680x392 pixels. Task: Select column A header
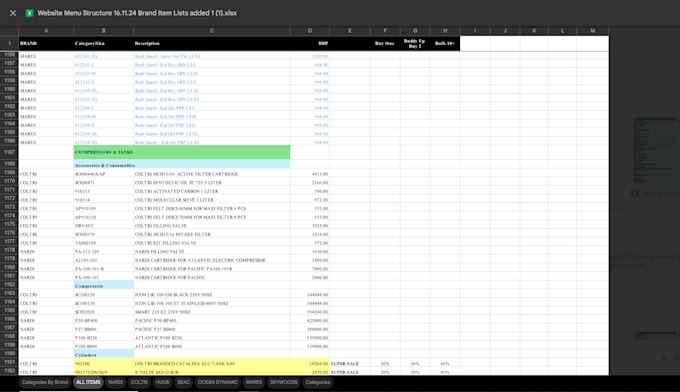46,31
